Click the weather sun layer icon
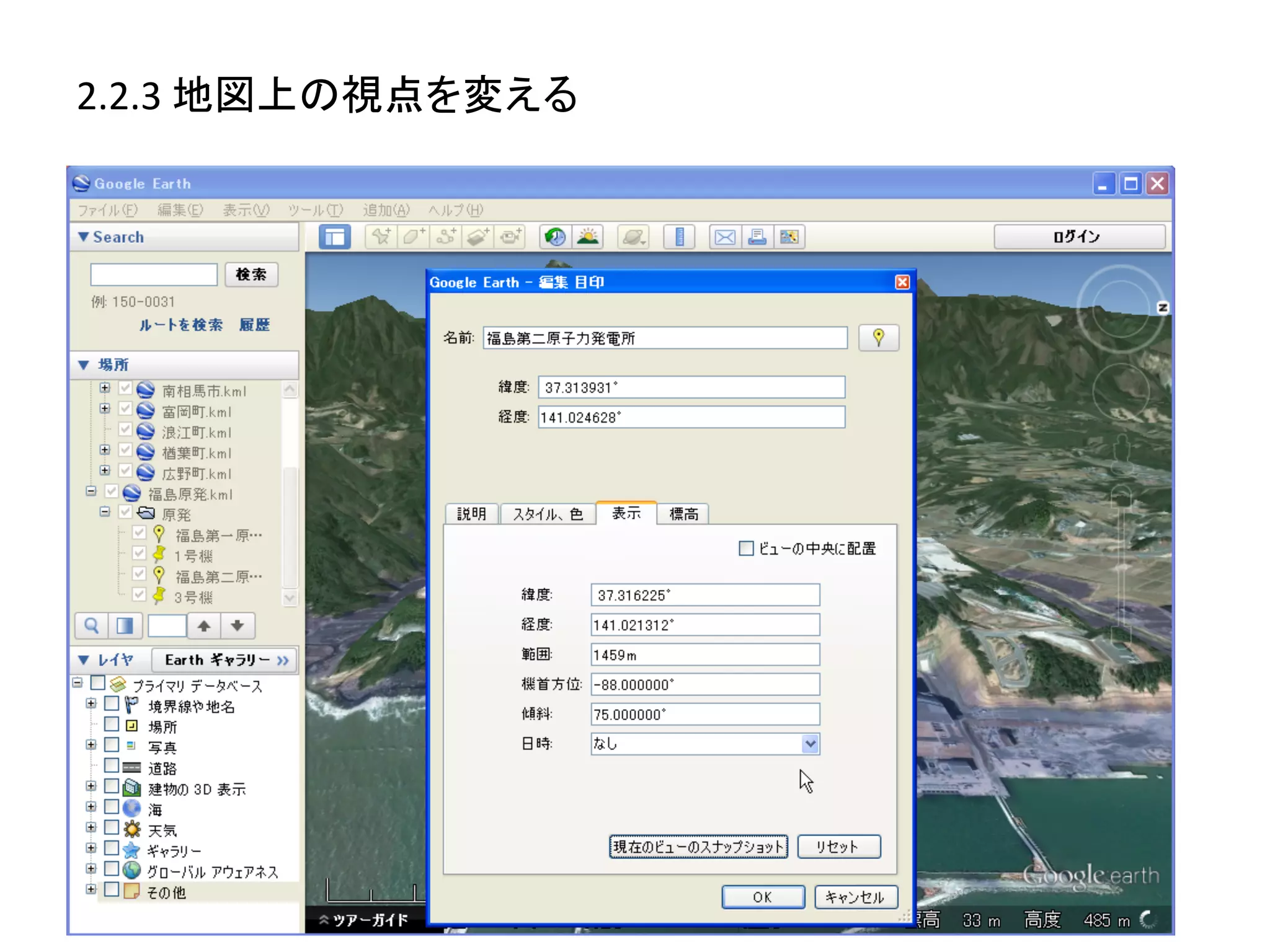The height and width of the screenshot is (952, 1270). 131,829
